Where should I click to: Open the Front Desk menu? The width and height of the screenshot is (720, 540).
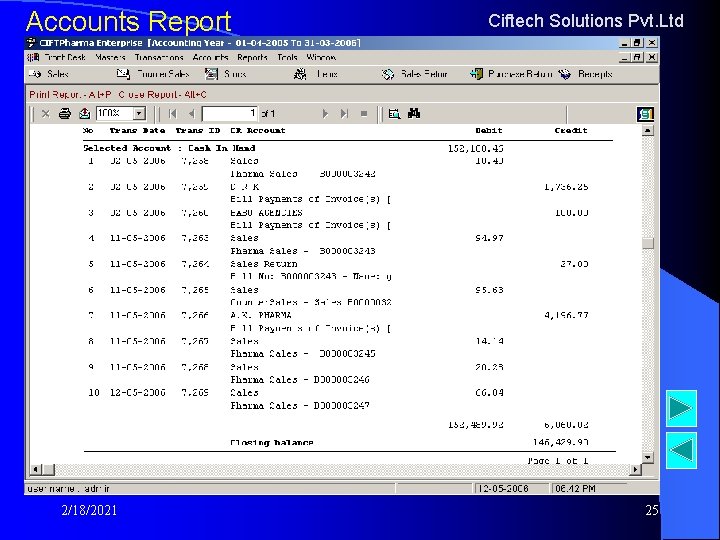click(x=65, y=57)
